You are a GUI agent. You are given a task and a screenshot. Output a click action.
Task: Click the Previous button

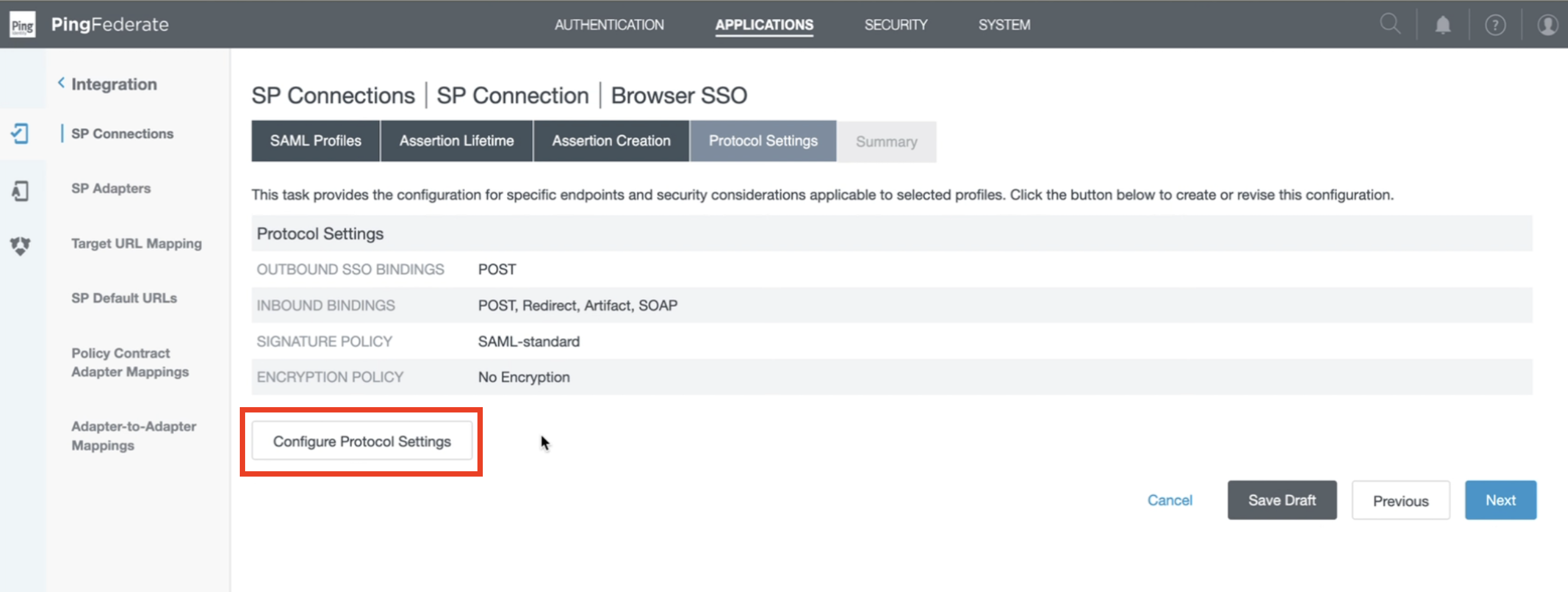1401,501
